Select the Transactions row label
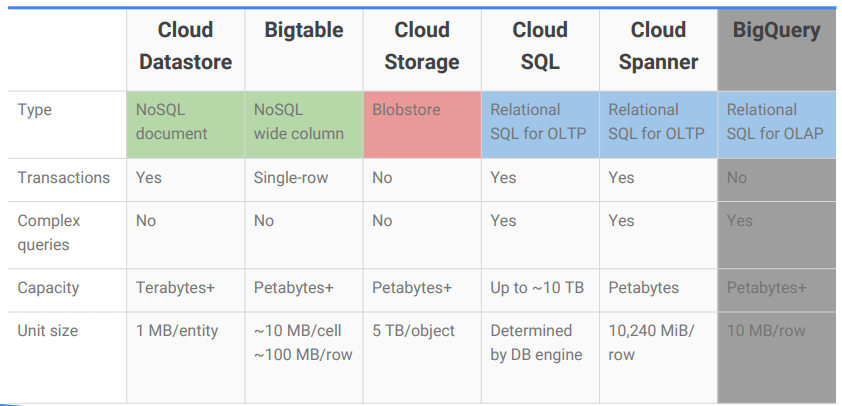842x406 pixels. tap(64, 178)
